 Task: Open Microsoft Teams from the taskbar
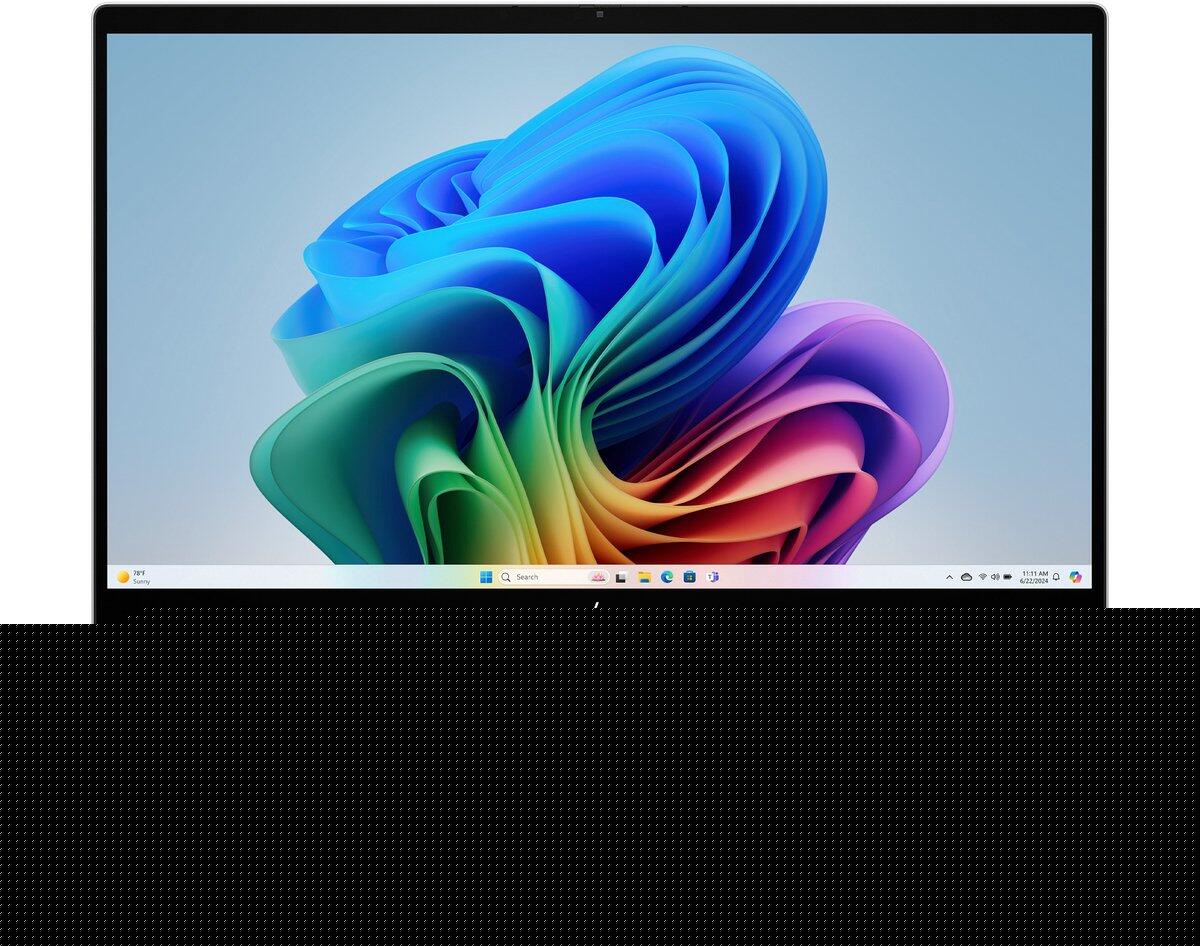[x=713, y=577]
